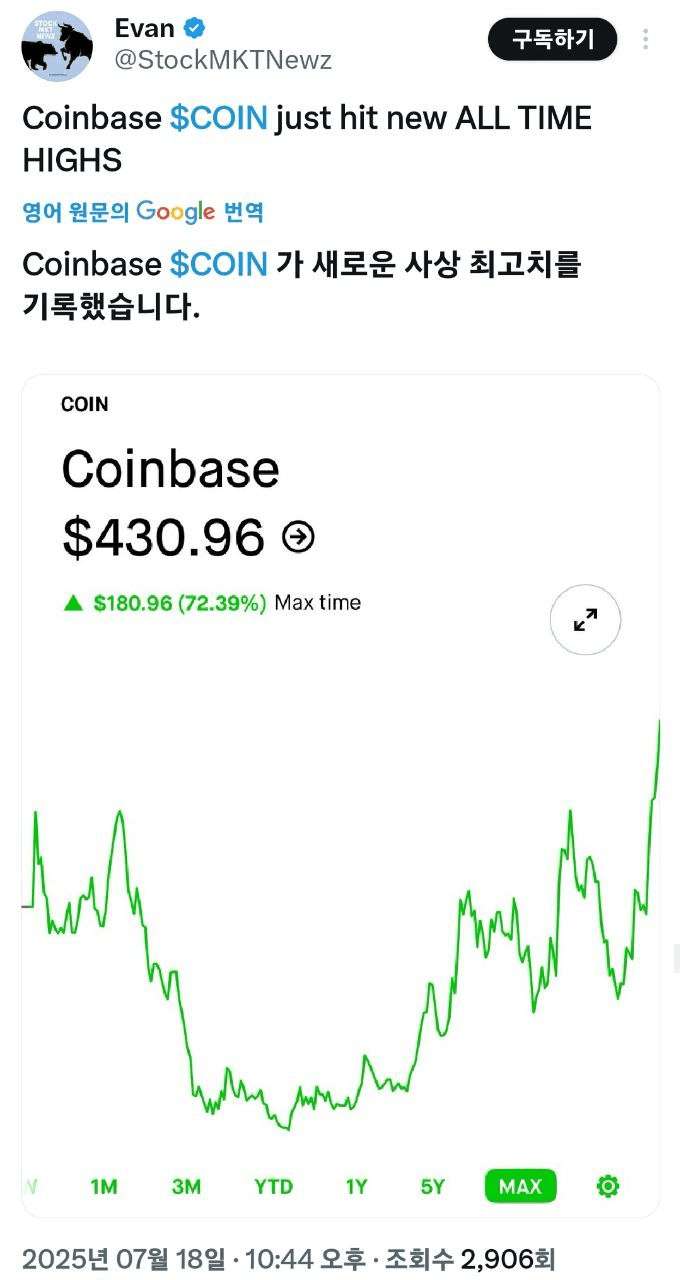
Task: Open the @StockMKTNewz handle link
Action: [224, 60]
